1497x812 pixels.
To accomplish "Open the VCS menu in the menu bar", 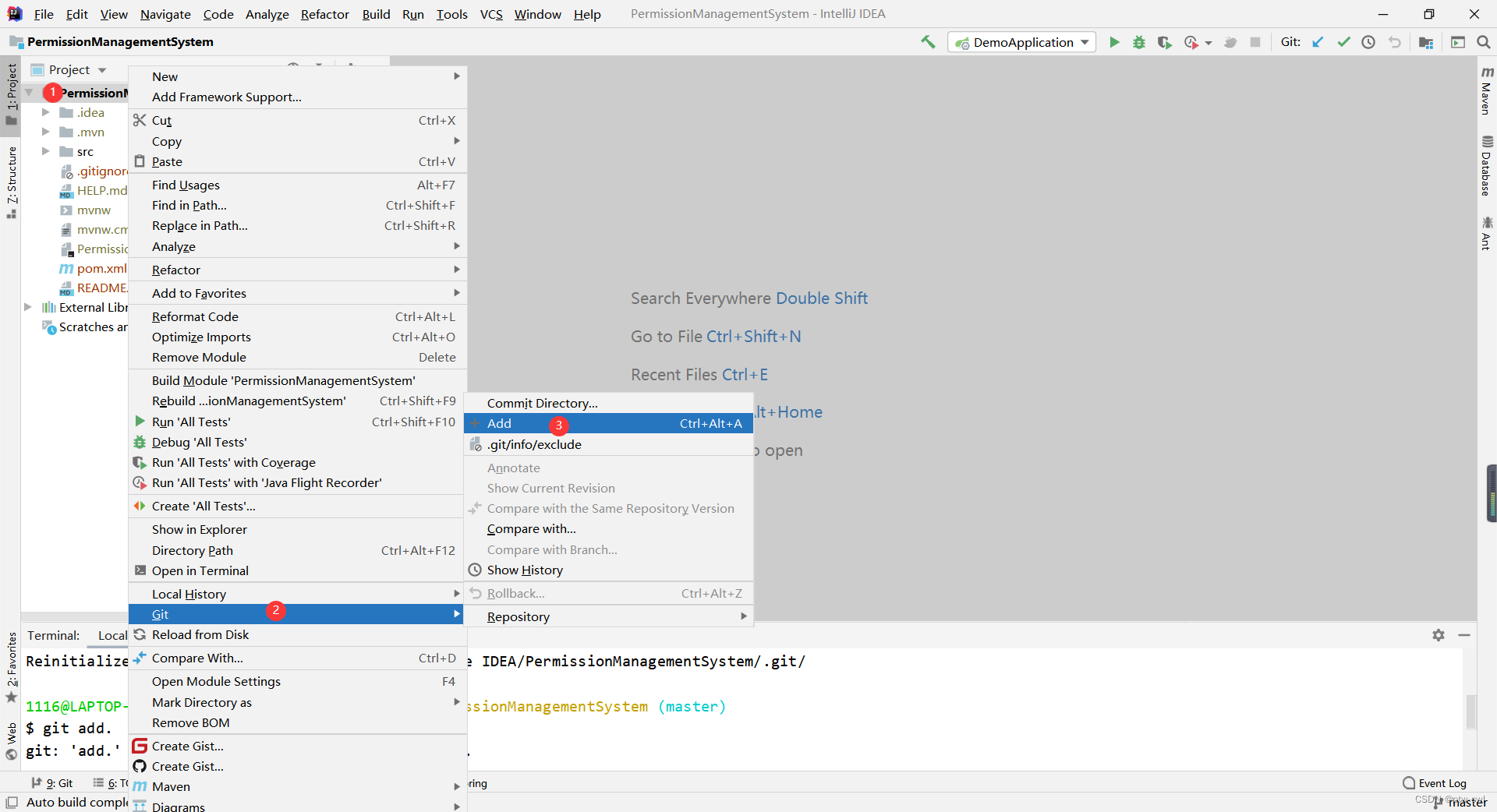I will [491, 14].
